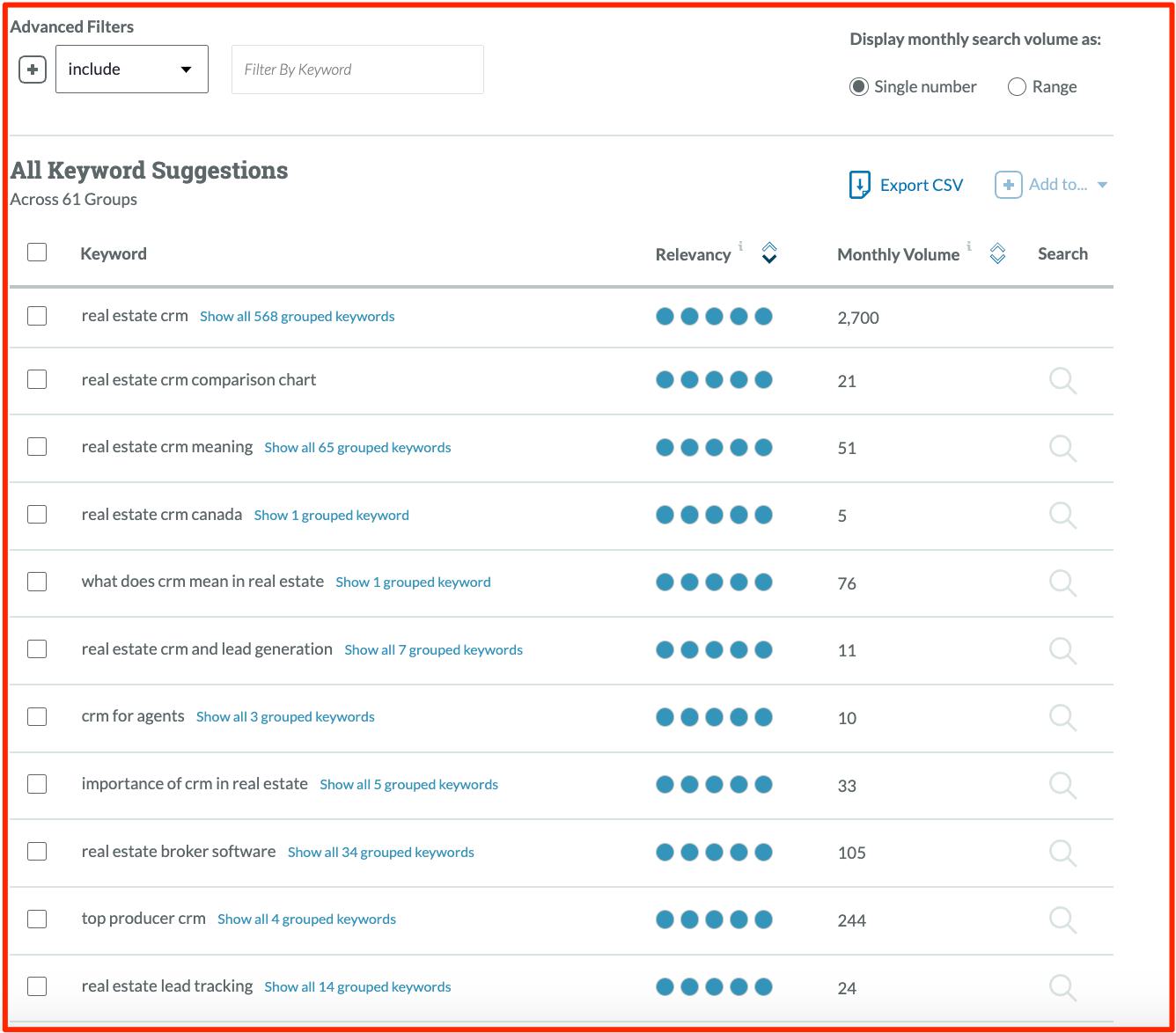Toggle the select-all checkbox in the header
1176x1033 pixels.
coord(36,253)
